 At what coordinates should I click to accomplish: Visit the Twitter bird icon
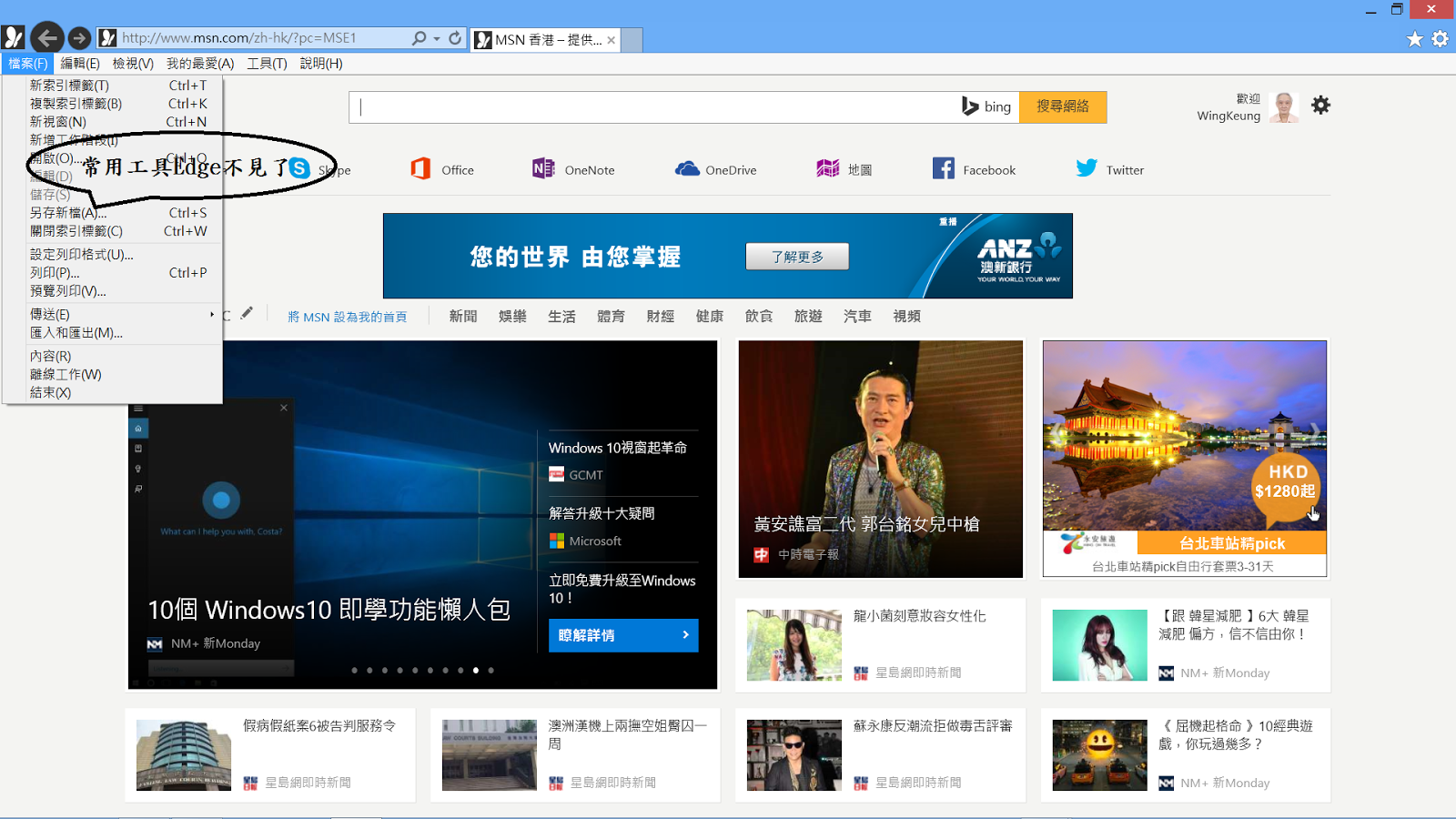point(1087,168)
